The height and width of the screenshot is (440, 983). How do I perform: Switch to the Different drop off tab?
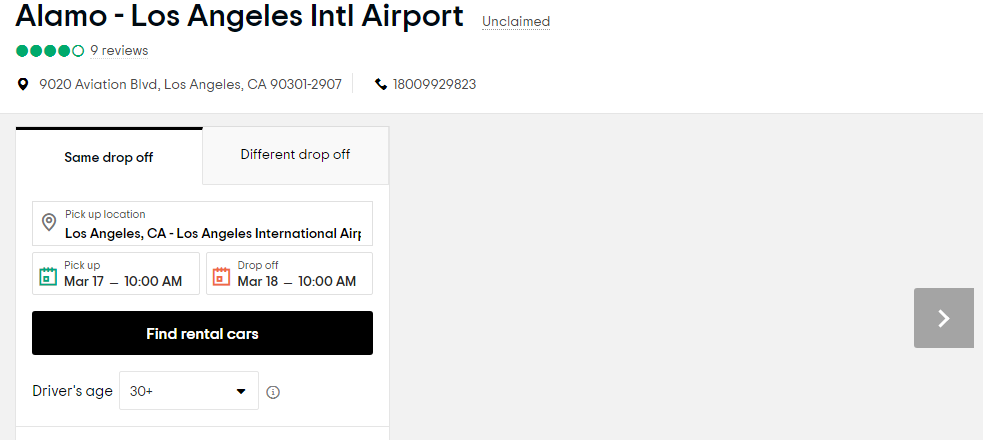pos(295,155)
